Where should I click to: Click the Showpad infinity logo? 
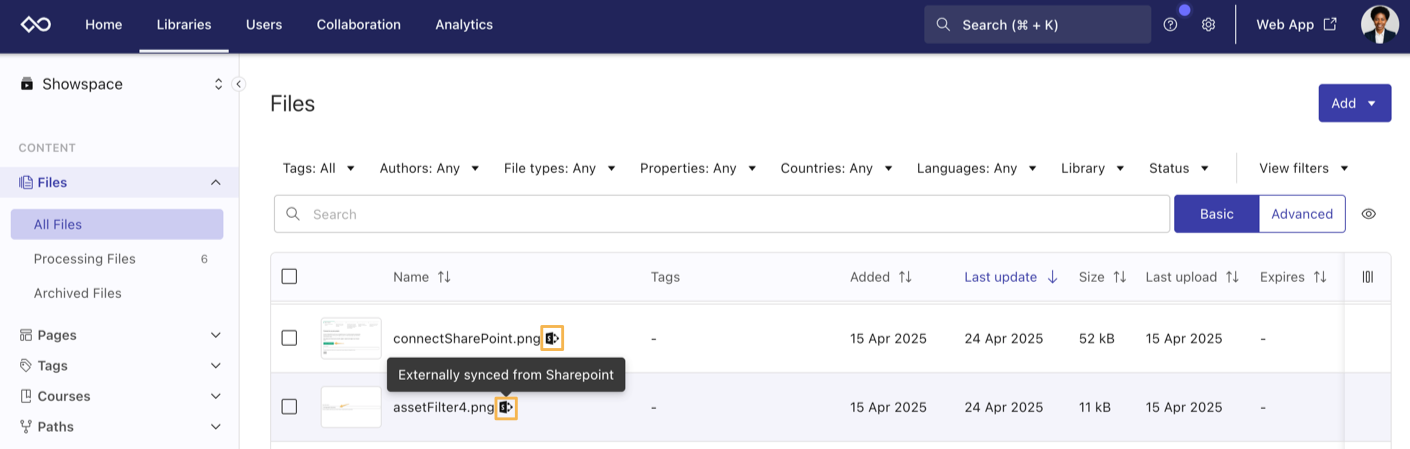pos(36,25)
